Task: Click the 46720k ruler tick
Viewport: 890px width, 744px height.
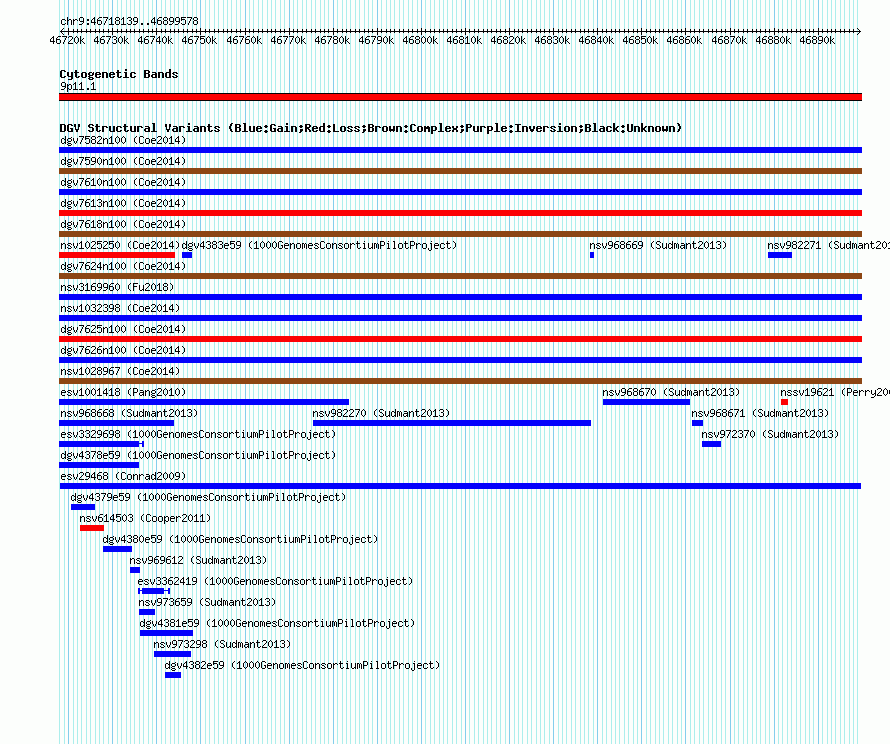Action: coord(67,40)
